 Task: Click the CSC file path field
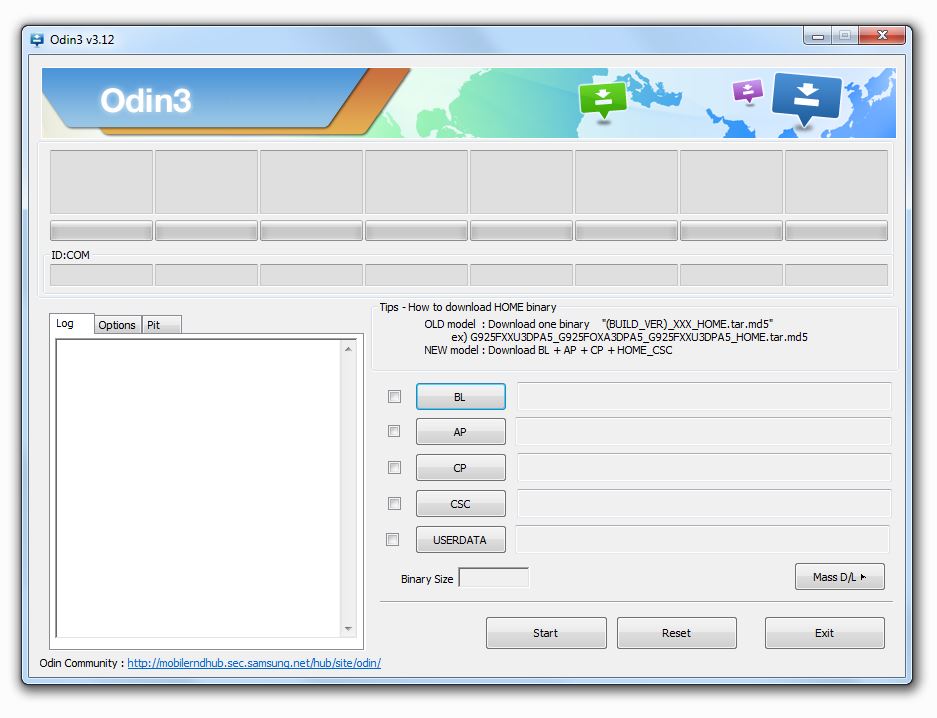[x=704, y=504]
